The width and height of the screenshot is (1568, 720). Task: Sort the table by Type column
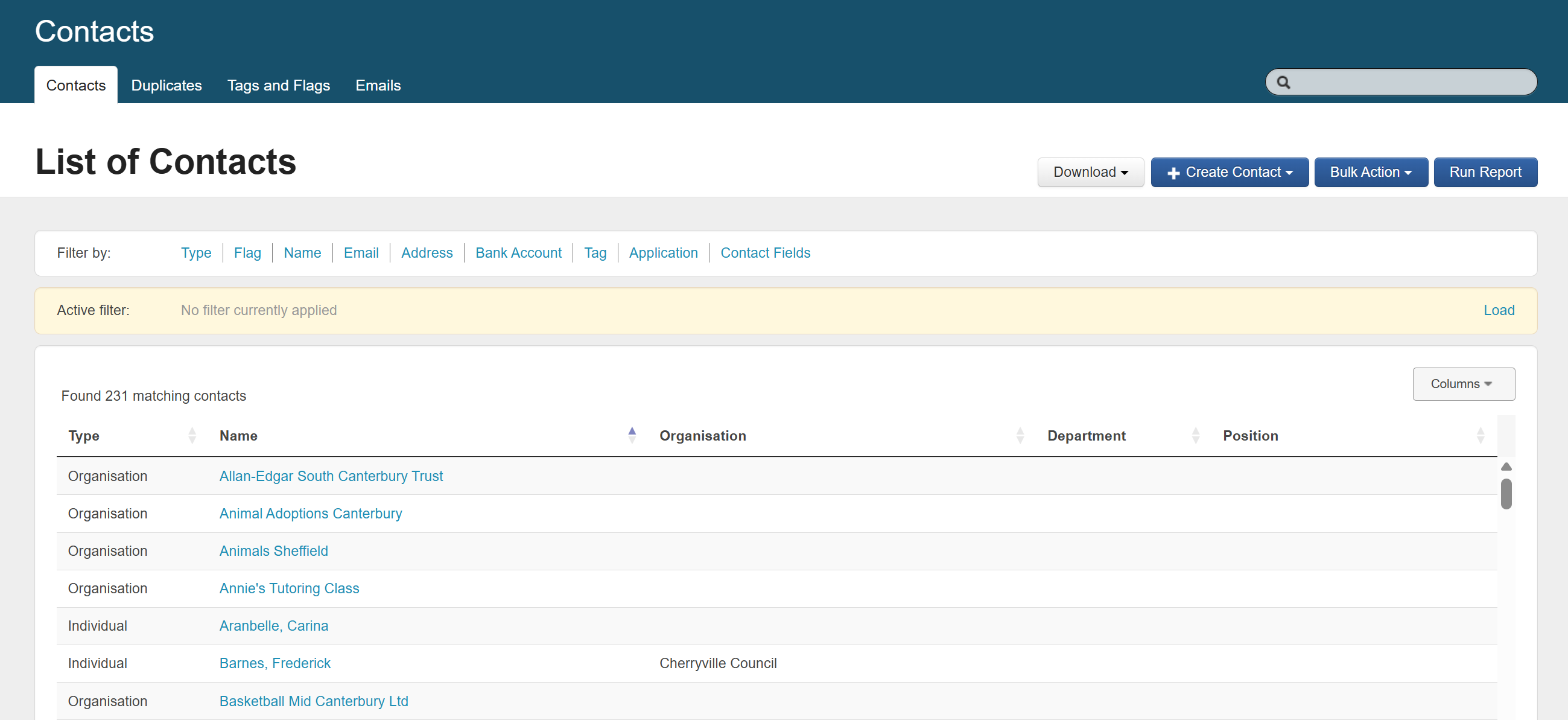(x=192, y=436)
